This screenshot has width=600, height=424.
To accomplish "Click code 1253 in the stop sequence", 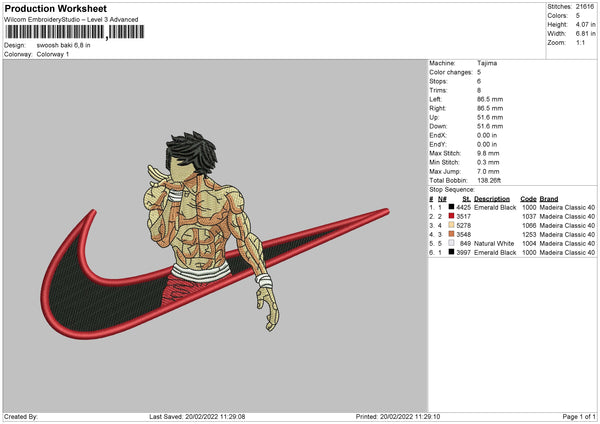I will [529, 235].
